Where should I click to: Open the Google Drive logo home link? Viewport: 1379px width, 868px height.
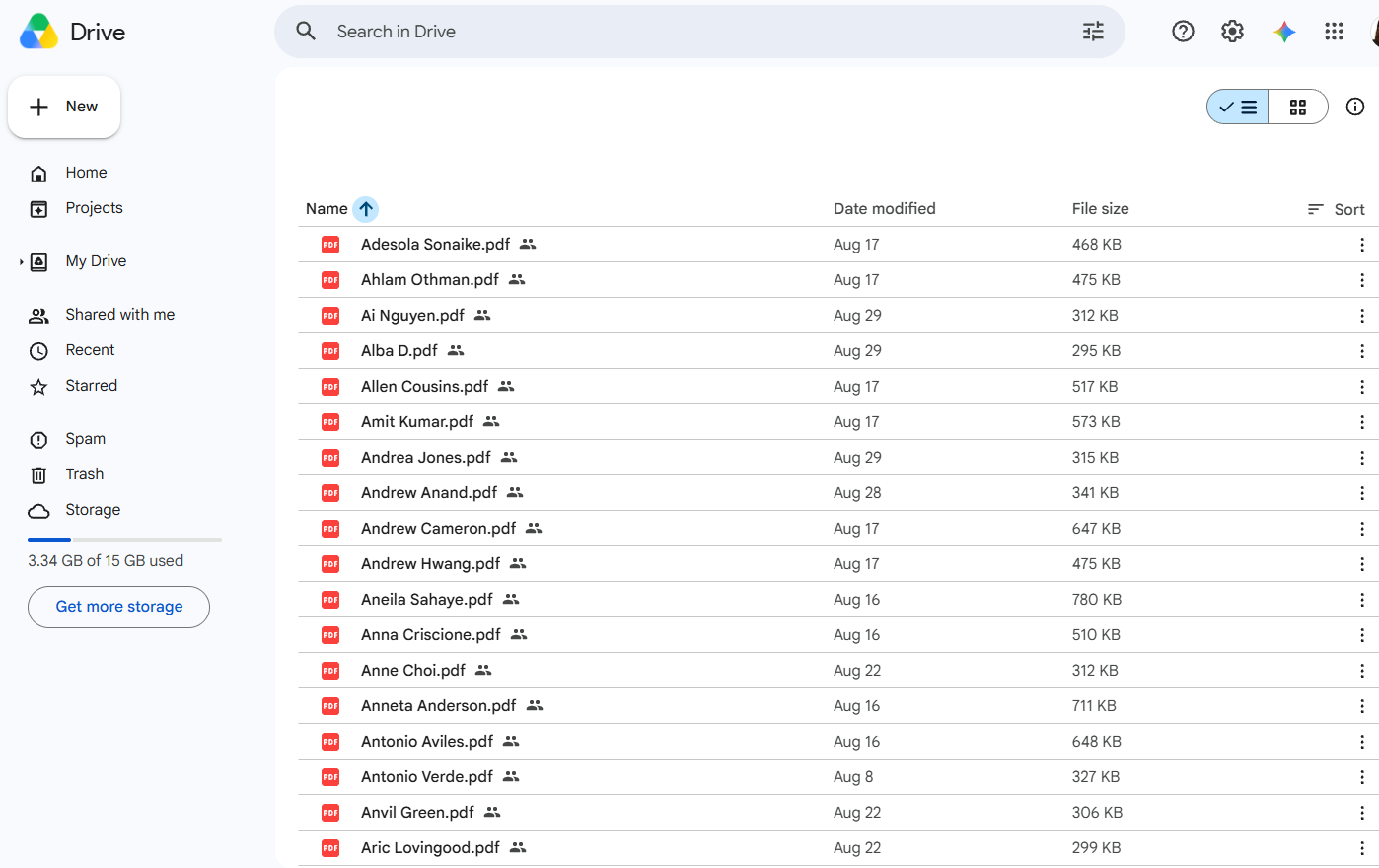[x=73, y=32]
